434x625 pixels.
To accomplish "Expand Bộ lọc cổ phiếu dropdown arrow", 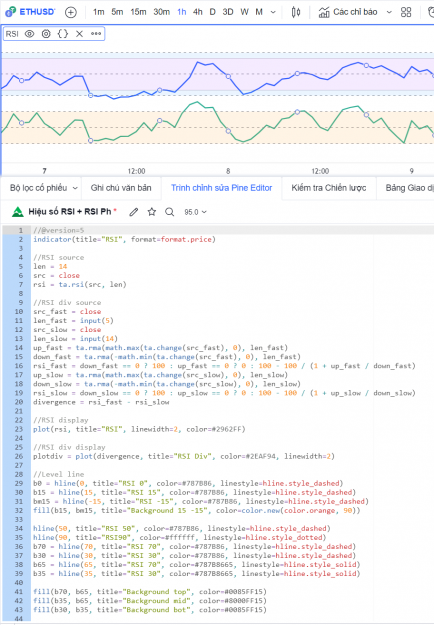I will click(x=75, y=188).
